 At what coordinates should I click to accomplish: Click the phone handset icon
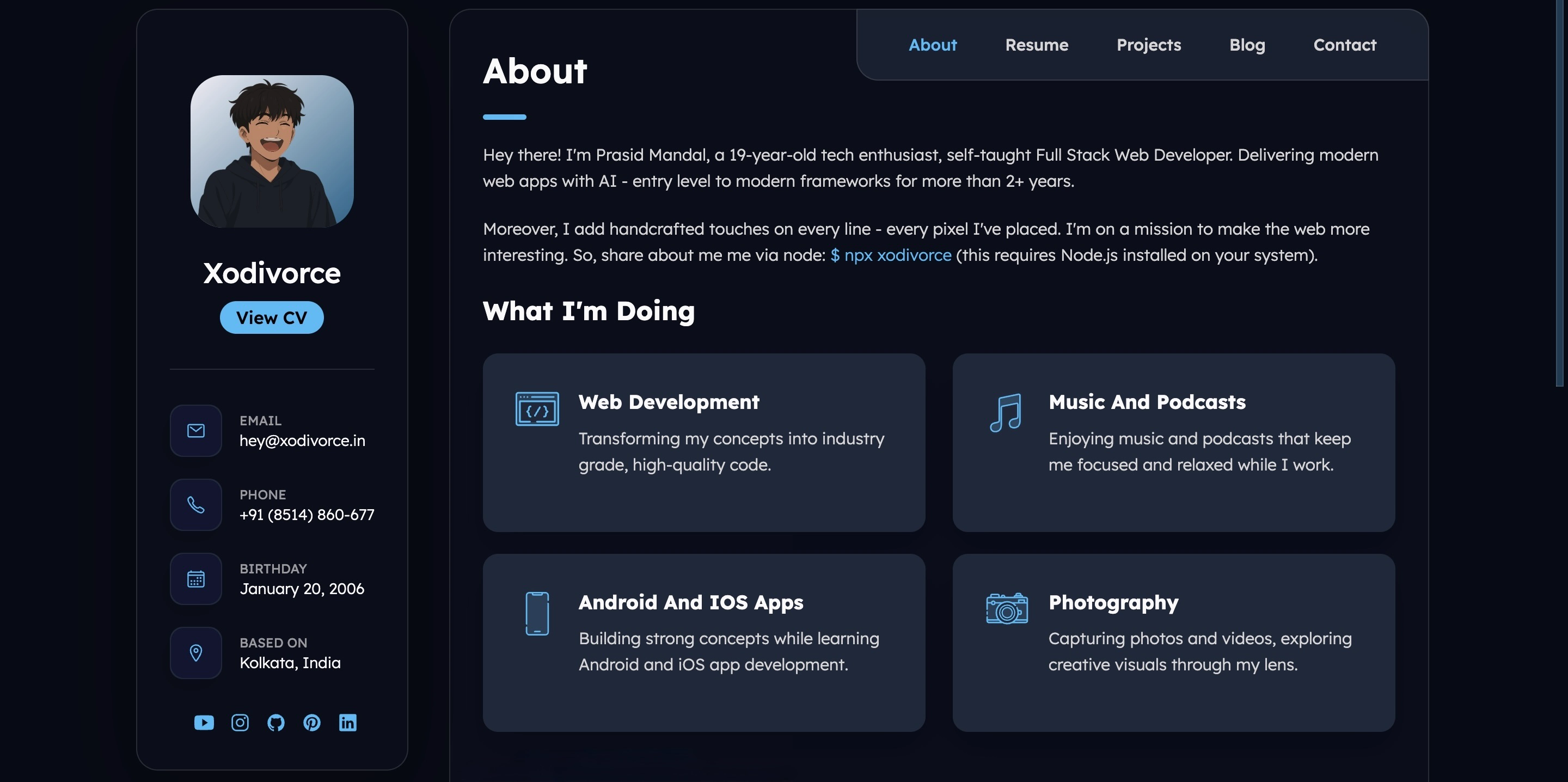pos(196,505)
